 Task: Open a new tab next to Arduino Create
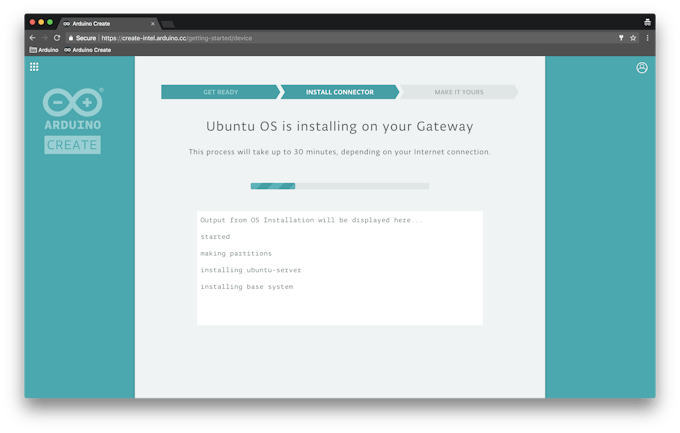coord(168,24)
